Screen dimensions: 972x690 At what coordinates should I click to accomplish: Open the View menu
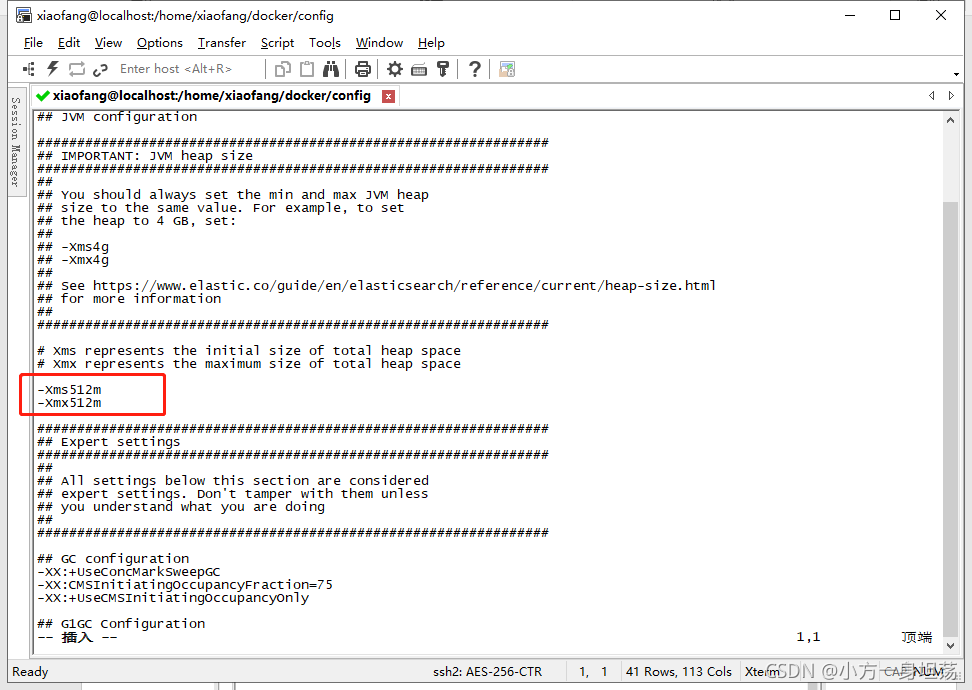pos(108,43)
